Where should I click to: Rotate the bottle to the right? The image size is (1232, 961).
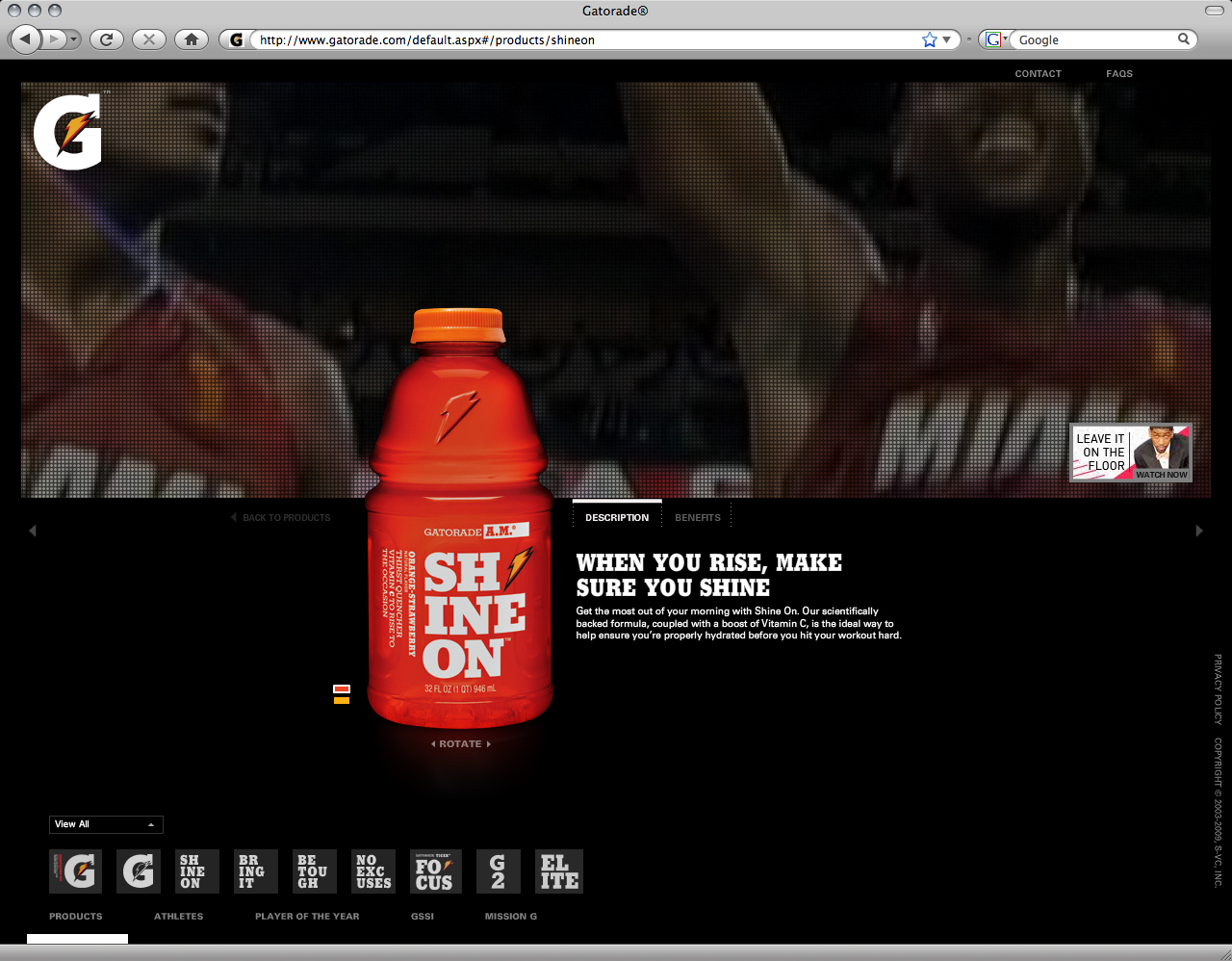point(488,743)
